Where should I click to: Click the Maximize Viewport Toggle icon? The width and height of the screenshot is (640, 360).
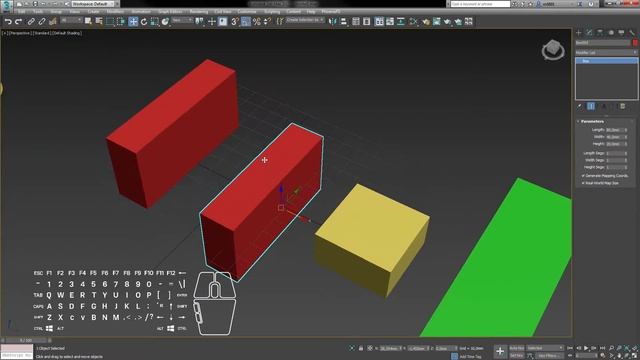634,356
